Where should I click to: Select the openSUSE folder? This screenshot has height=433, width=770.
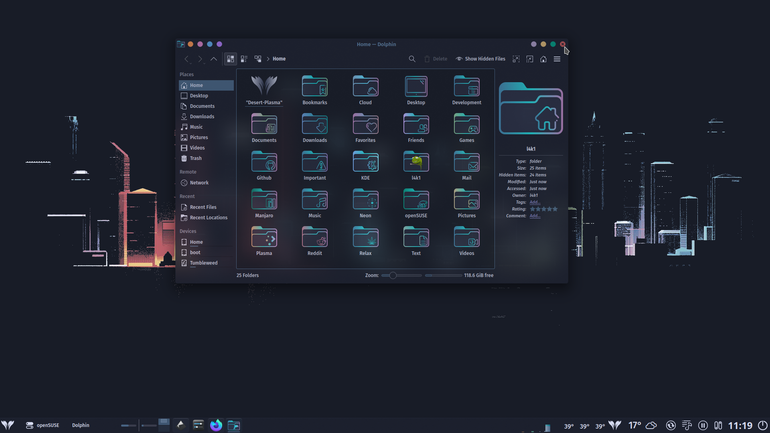(416, 203)
